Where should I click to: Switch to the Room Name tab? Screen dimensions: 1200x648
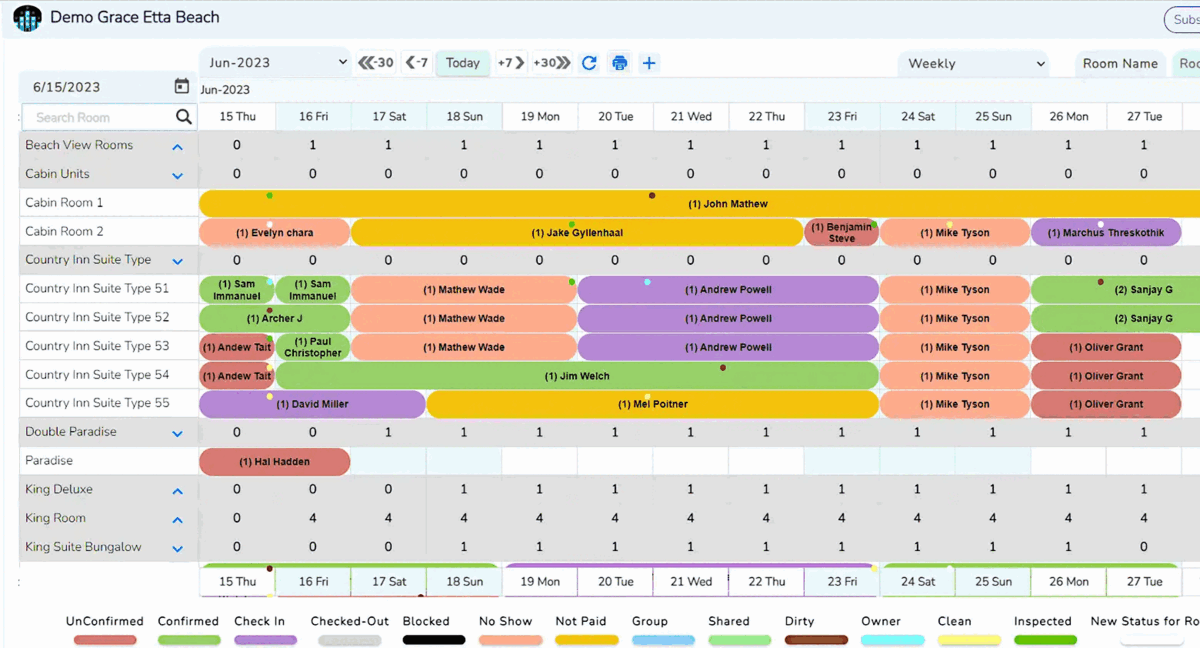click(x=1120, y=63)
